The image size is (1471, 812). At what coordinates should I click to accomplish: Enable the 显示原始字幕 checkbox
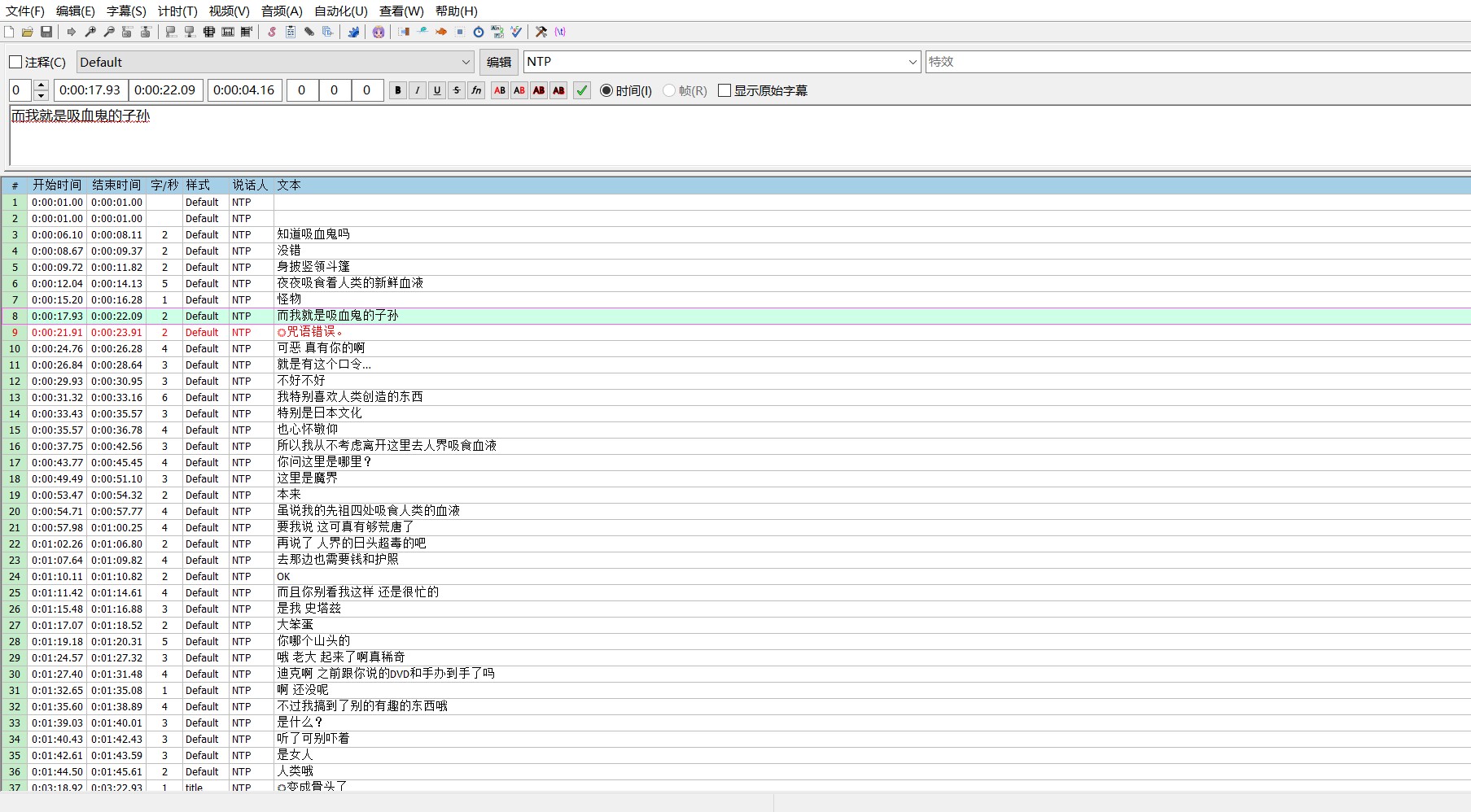click(x=763, y=90)
